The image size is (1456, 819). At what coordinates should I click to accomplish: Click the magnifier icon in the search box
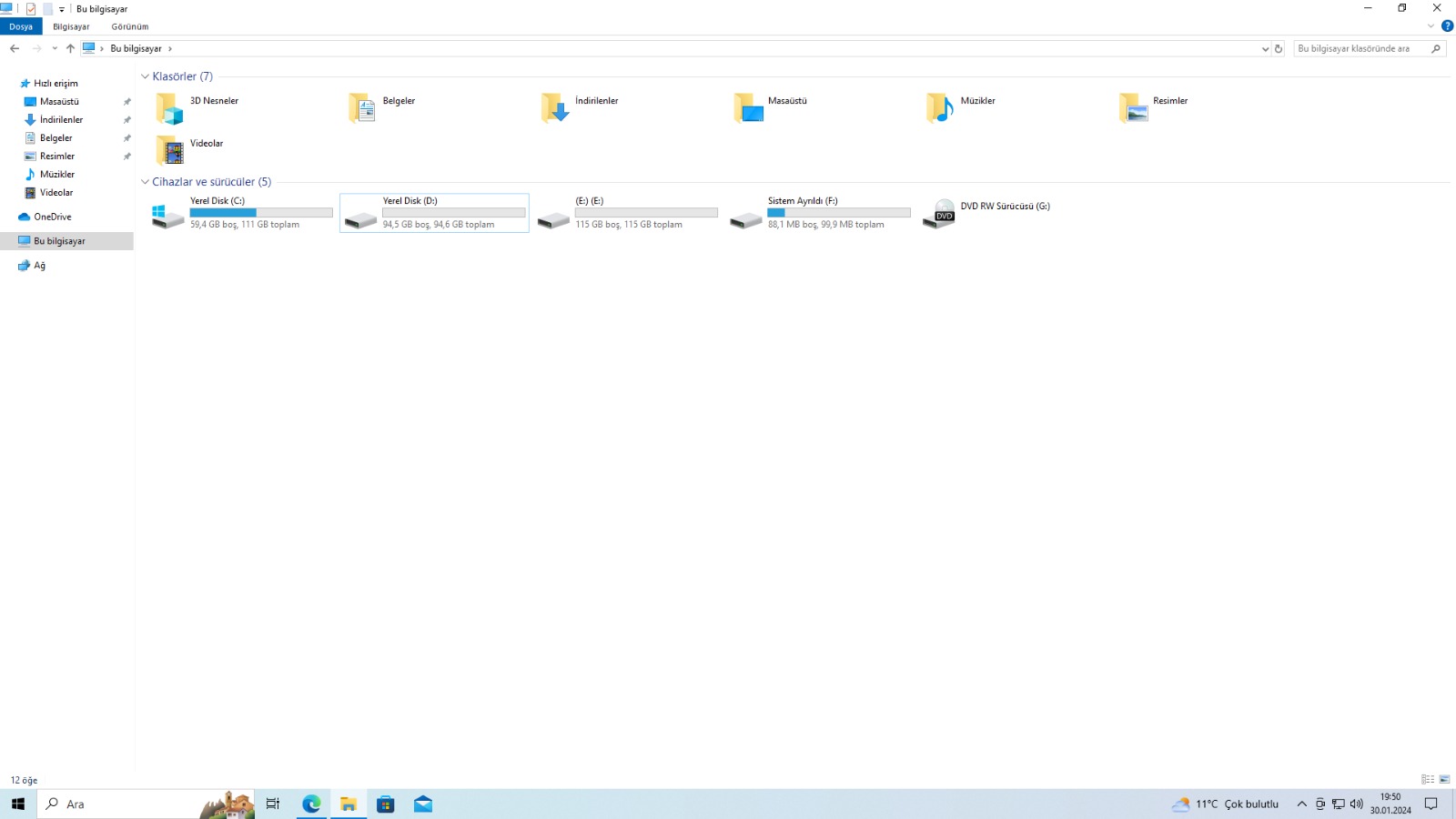click(1436, 49)
